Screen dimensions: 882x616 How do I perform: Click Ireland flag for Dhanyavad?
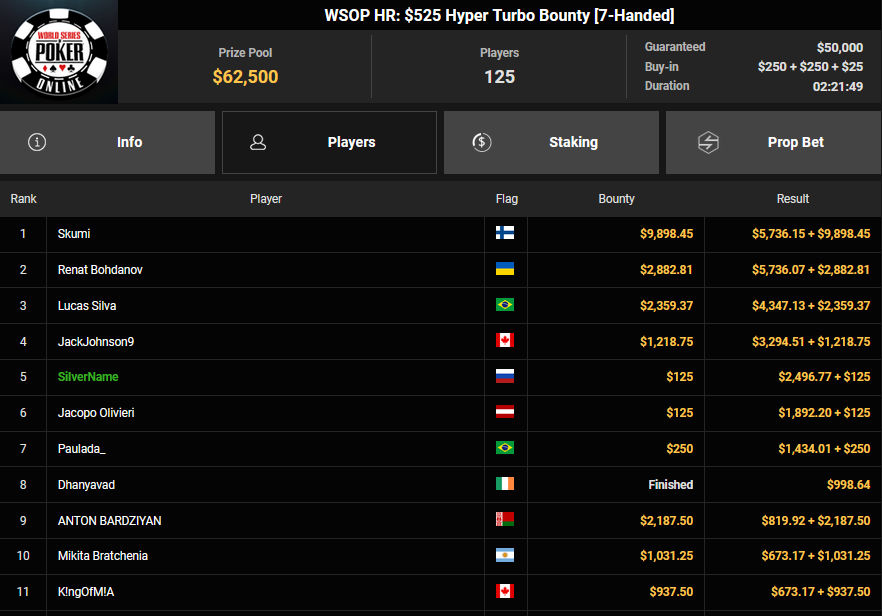[505, 485]
